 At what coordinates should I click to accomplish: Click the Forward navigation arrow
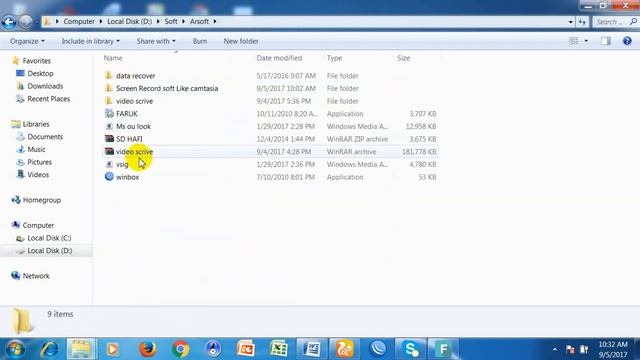pos(26,22)
